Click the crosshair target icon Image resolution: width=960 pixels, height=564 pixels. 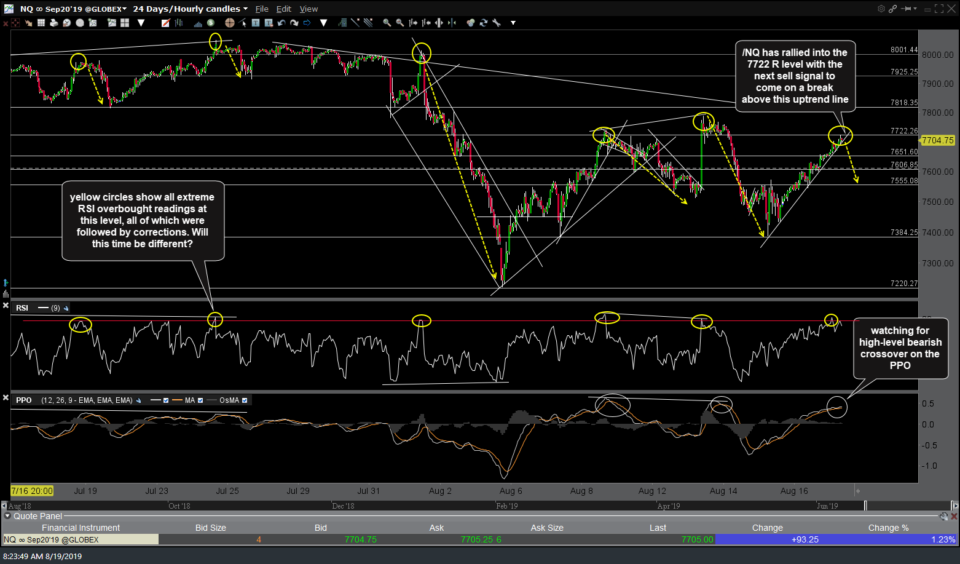click(x=230, y=23)
